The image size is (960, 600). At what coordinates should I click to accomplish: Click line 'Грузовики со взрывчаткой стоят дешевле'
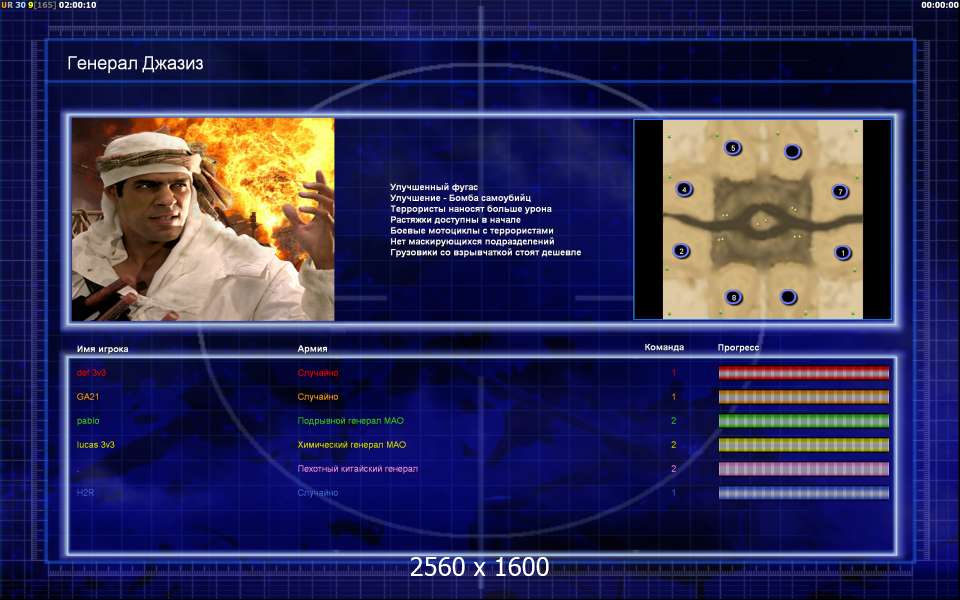coord(486,252)
